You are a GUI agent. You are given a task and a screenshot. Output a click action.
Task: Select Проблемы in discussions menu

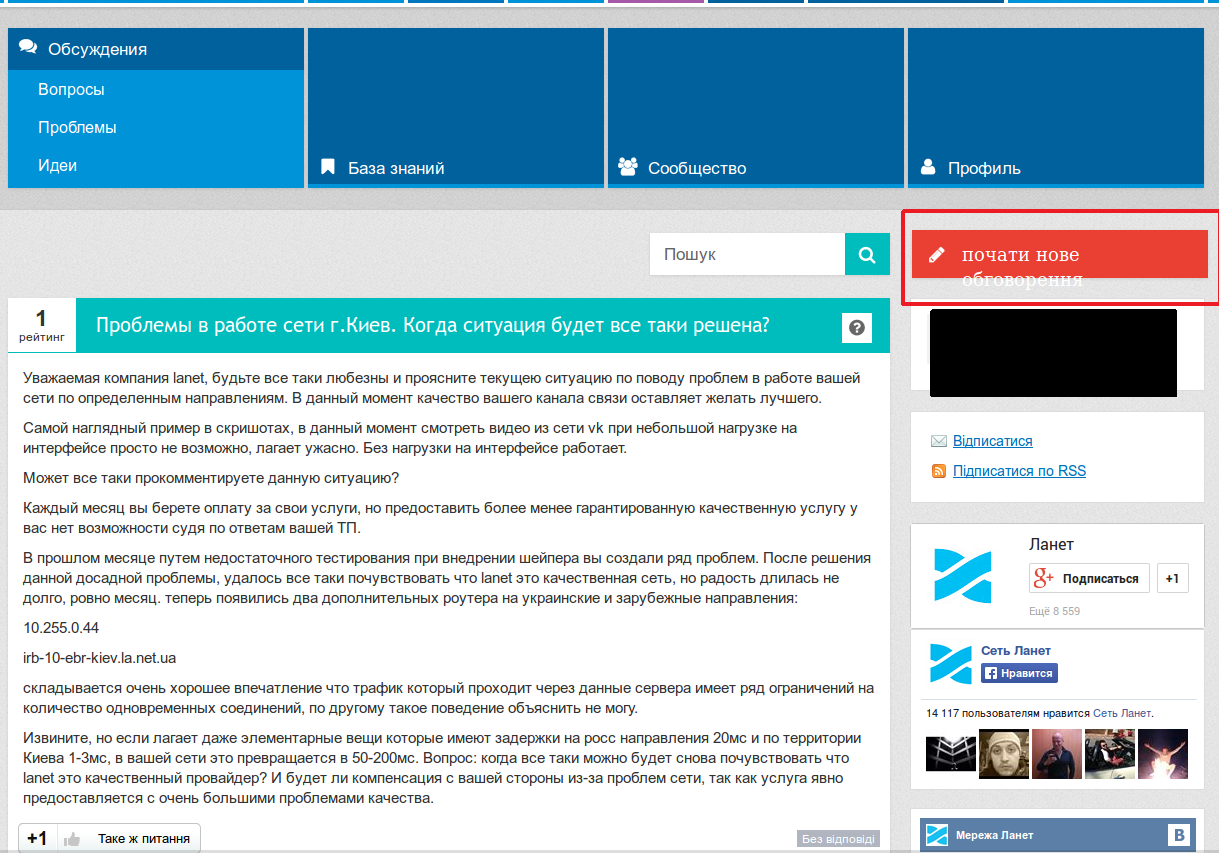coord(77,128)
